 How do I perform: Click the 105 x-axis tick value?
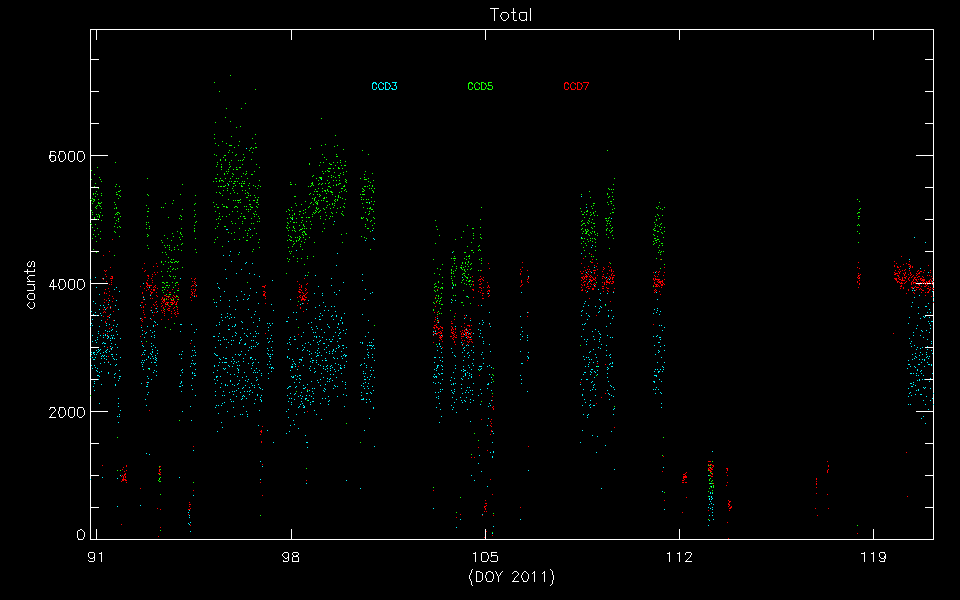click(485, 557)
